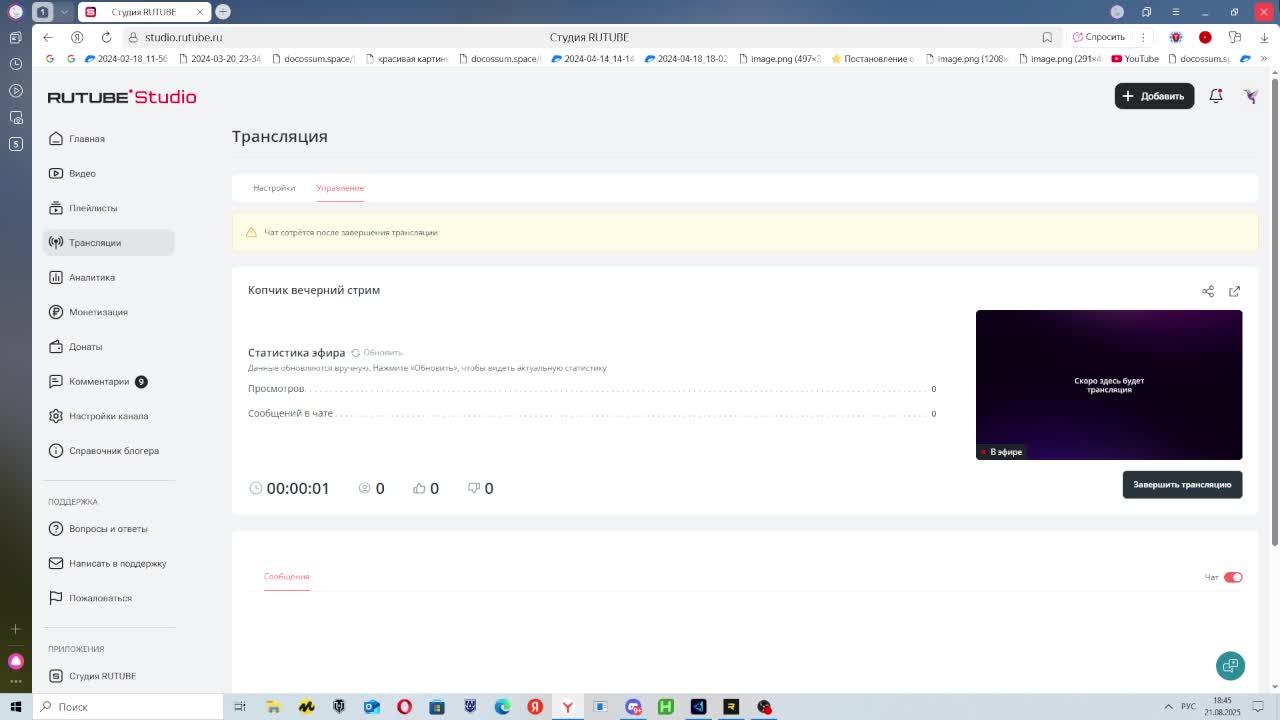
Task: Open the browser hamburger menu
Action: point(1176,12)
